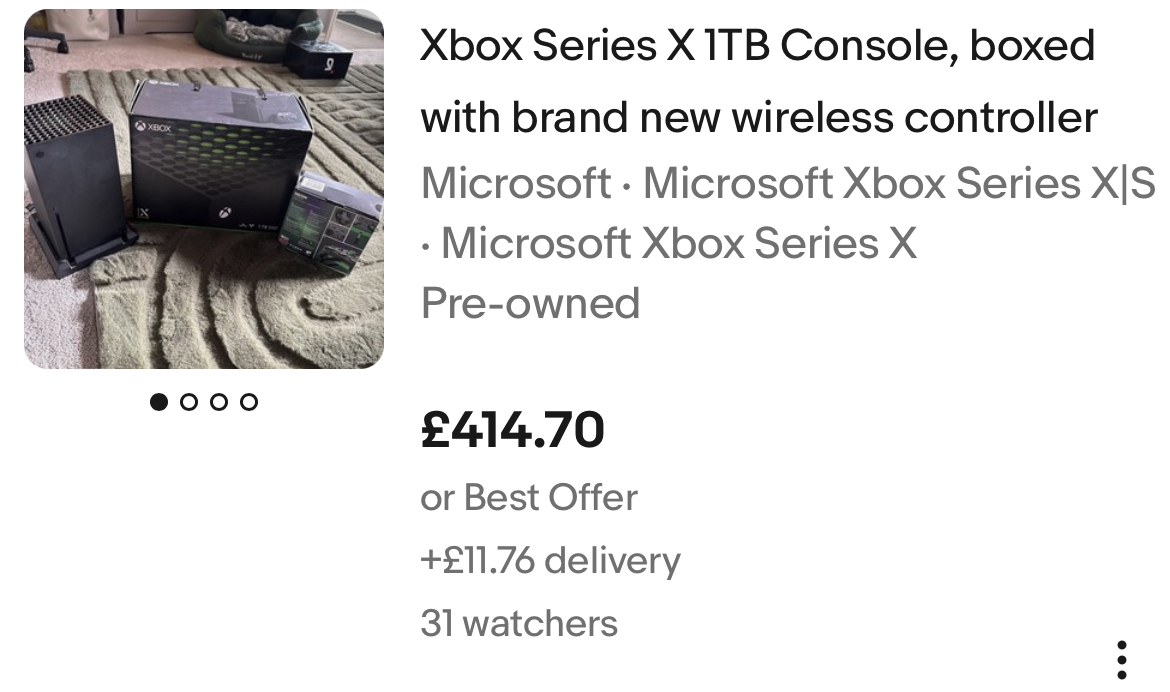Click the 'or Best Offer' text

[529, 497]
